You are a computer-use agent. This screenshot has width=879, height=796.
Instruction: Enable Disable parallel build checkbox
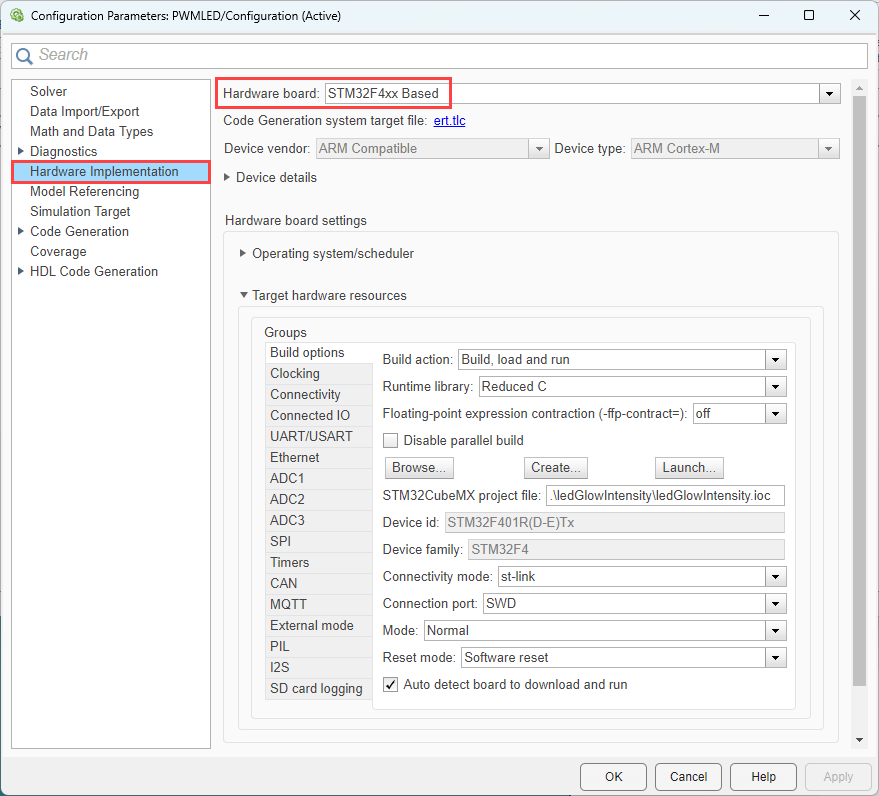click(x=391, y=441)
